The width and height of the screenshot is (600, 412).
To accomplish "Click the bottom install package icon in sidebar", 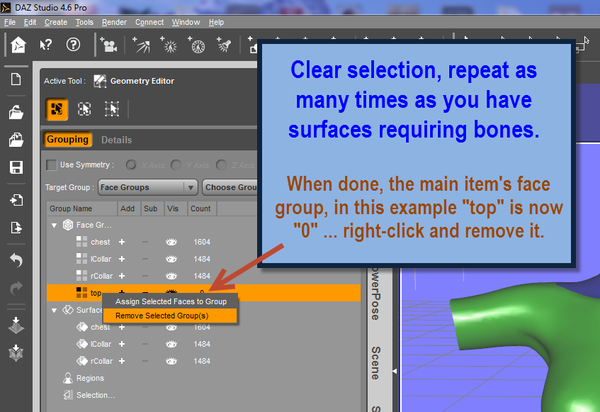I will click(16, 353).
